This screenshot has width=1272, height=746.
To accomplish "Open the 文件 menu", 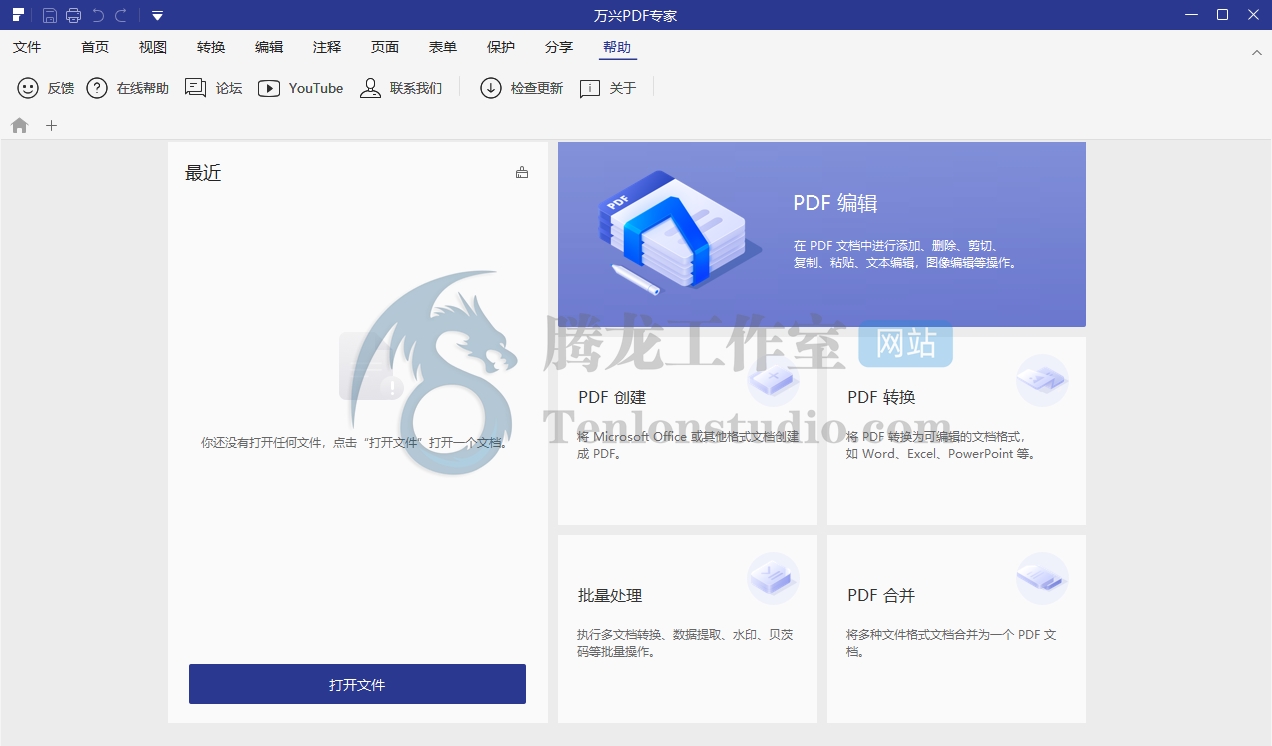I will [27, 47].
